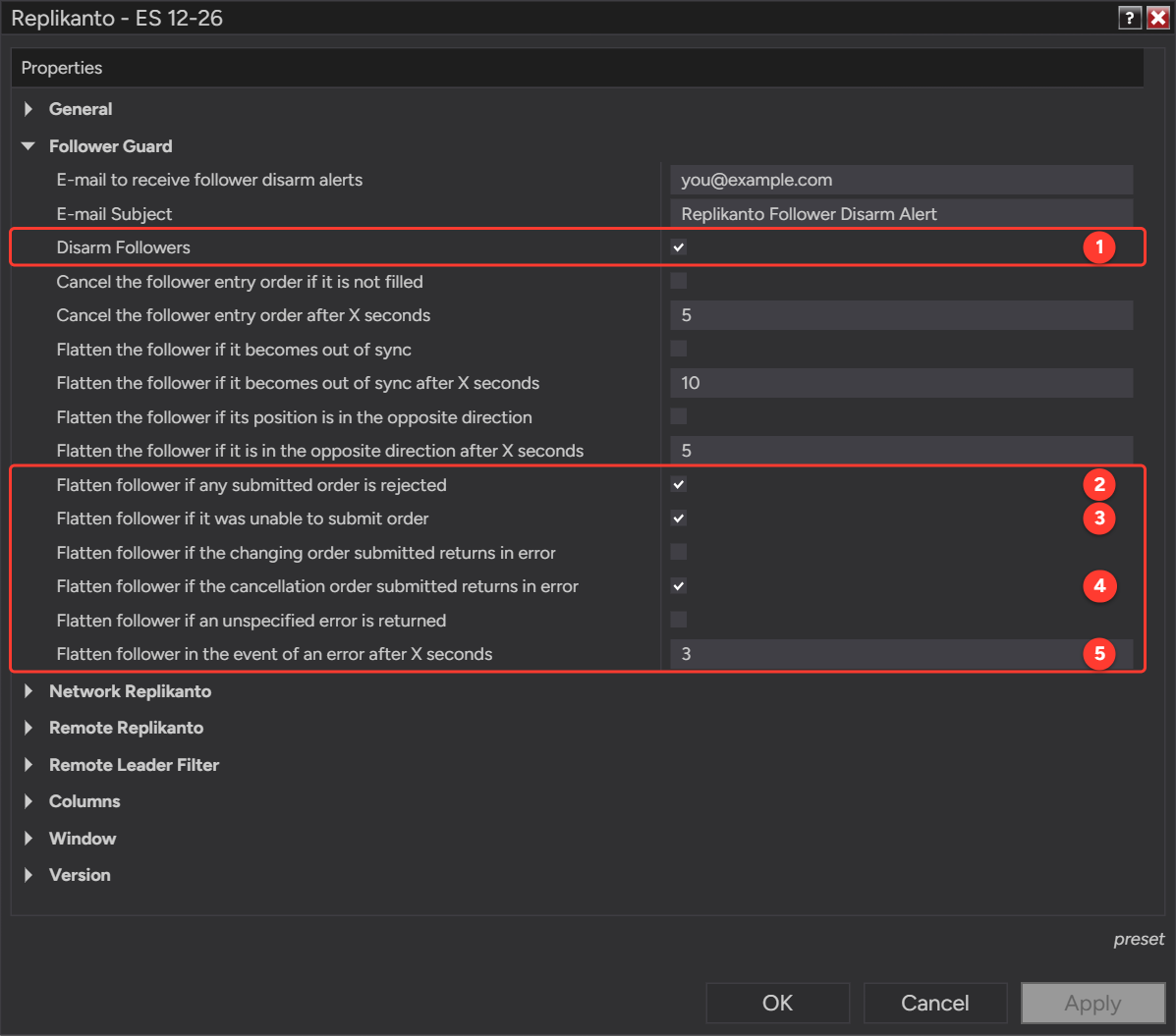This screenshot has width=1176, height=1036.
Task: Expand the Columns section
Action: [x=28, y=801]
